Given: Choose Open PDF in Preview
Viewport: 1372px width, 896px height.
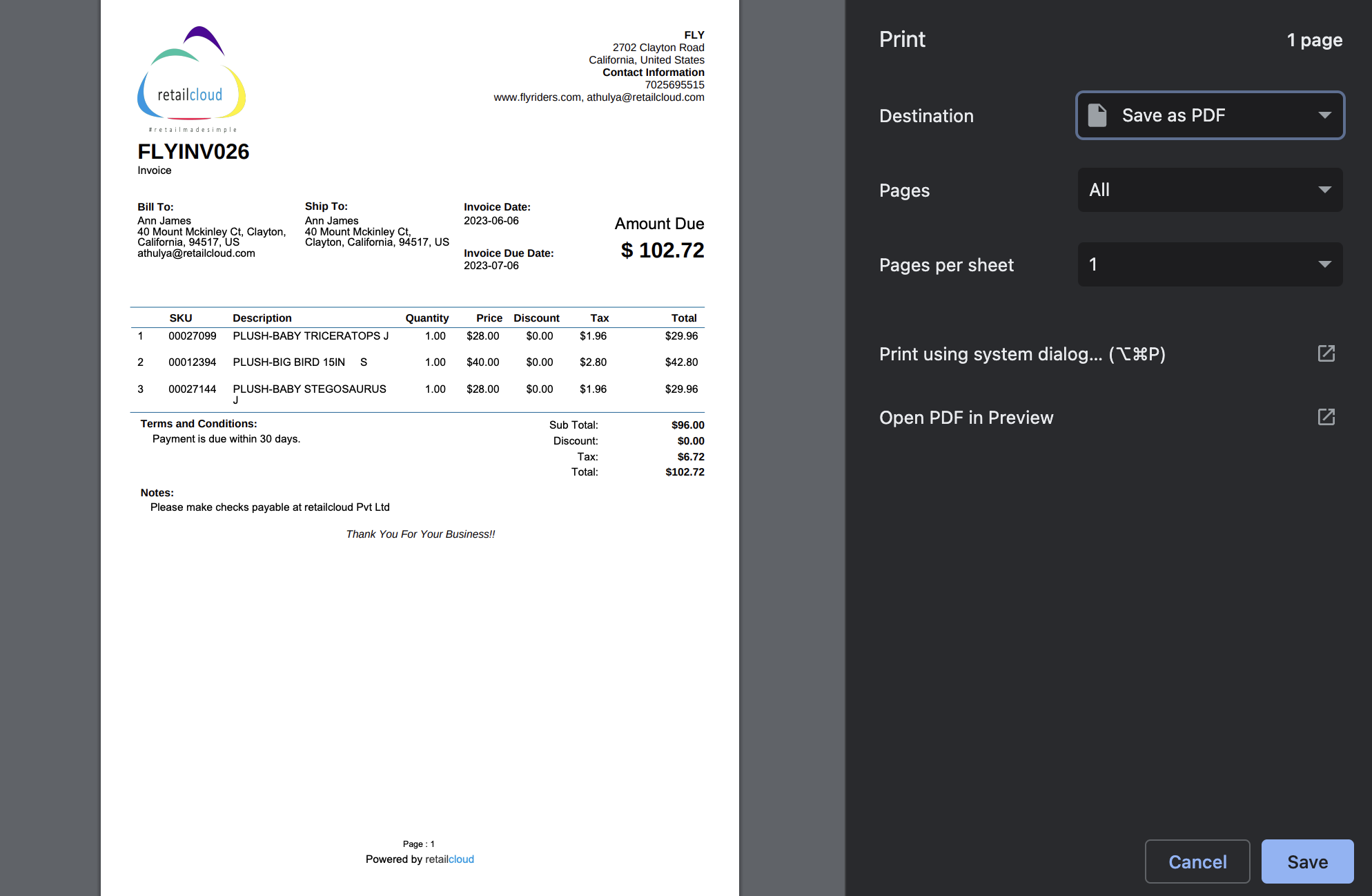Looking at the screenshot, I should point(966,418).
